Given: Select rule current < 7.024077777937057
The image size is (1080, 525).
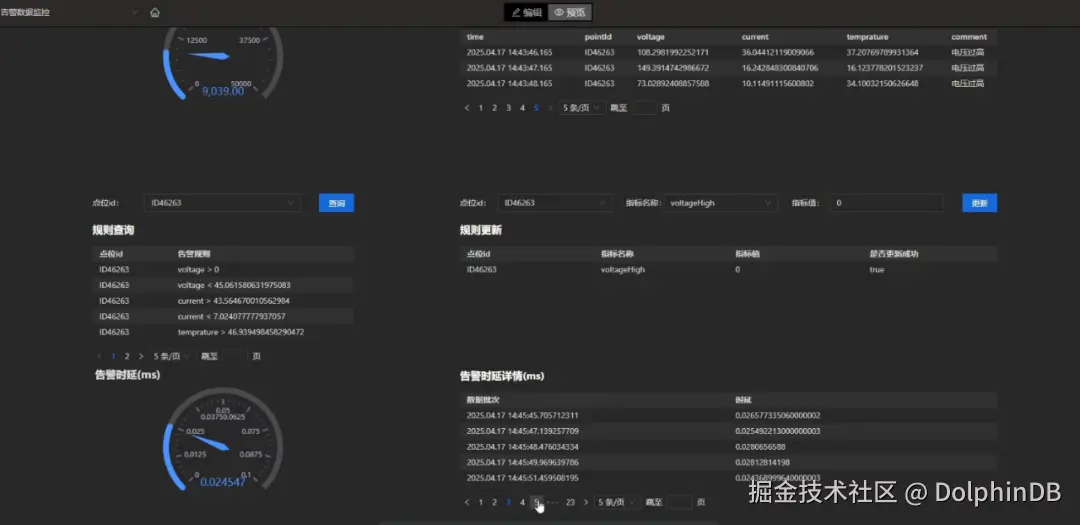Looking at the screenshot, I should 231,316.
